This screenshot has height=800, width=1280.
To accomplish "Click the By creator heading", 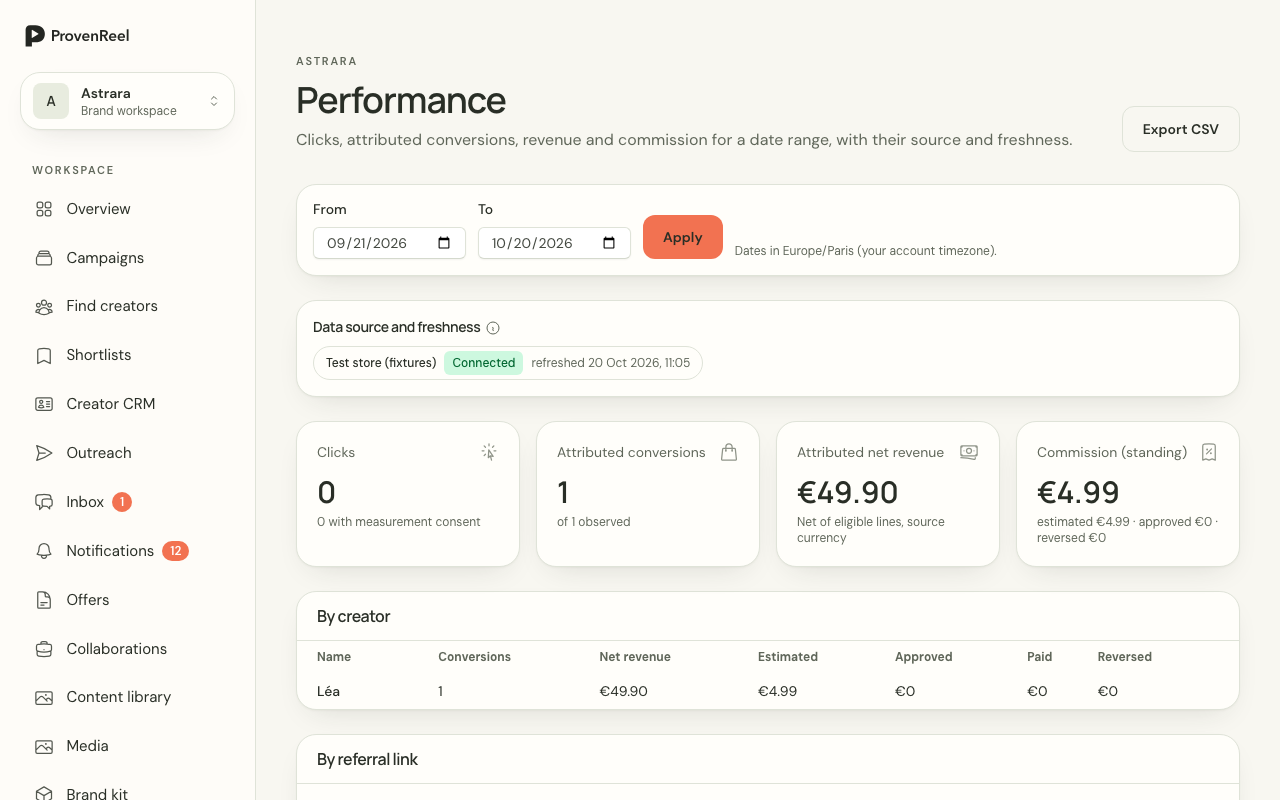I will coord(353,617).
